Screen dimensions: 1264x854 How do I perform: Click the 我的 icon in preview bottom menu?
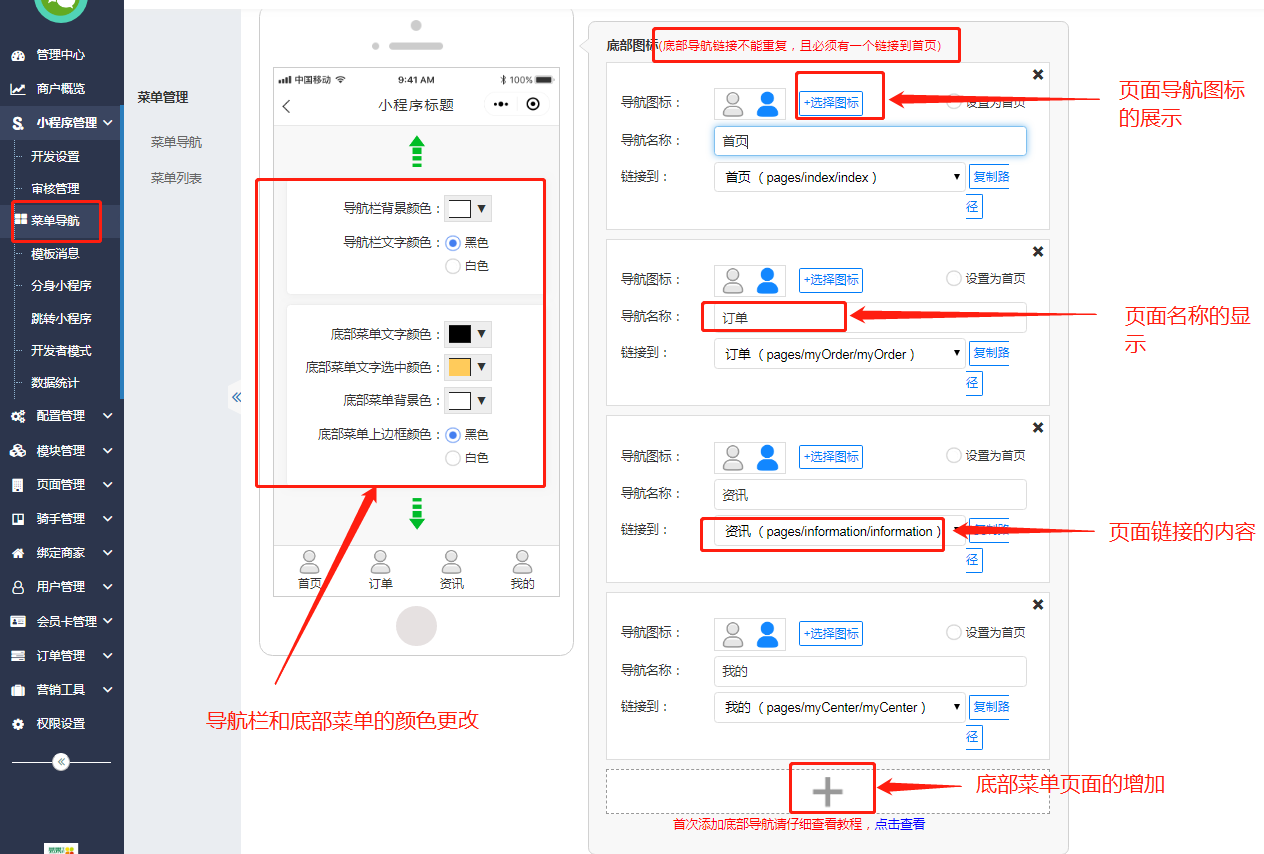tap(521, 563)
